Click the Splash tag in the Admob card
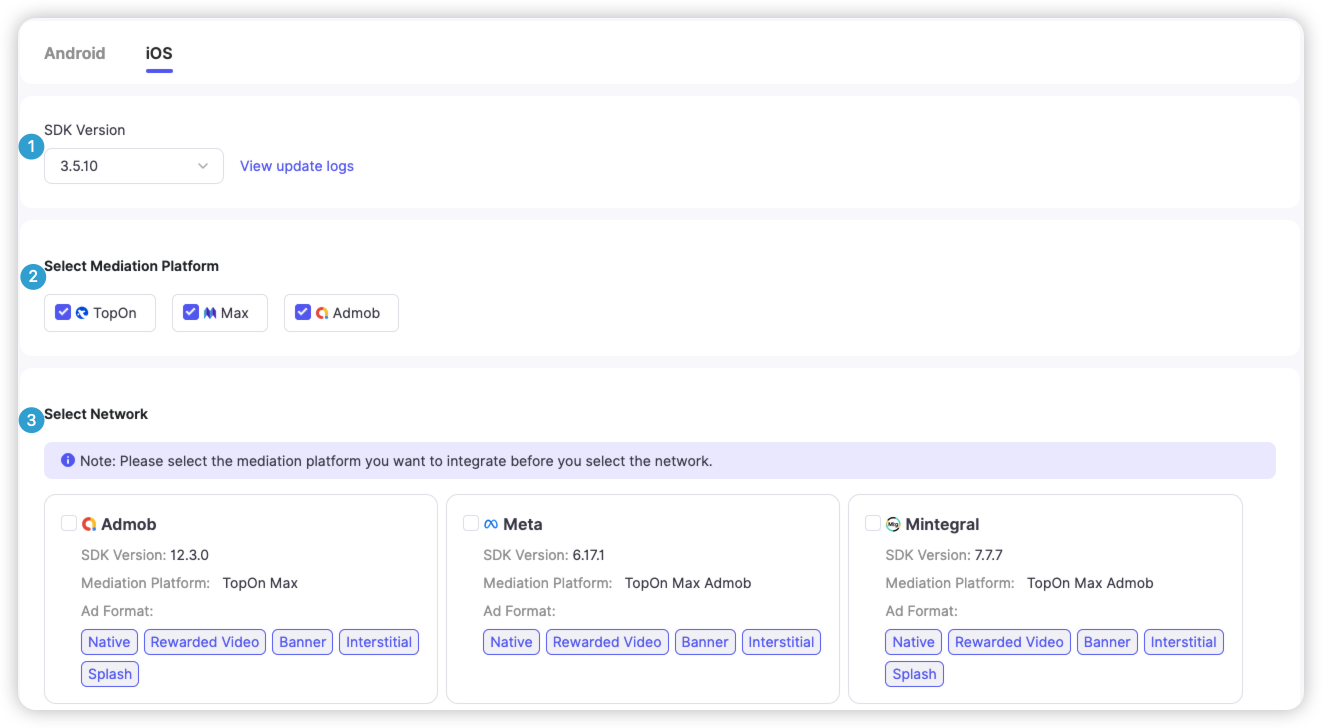 tap(110, 674)
